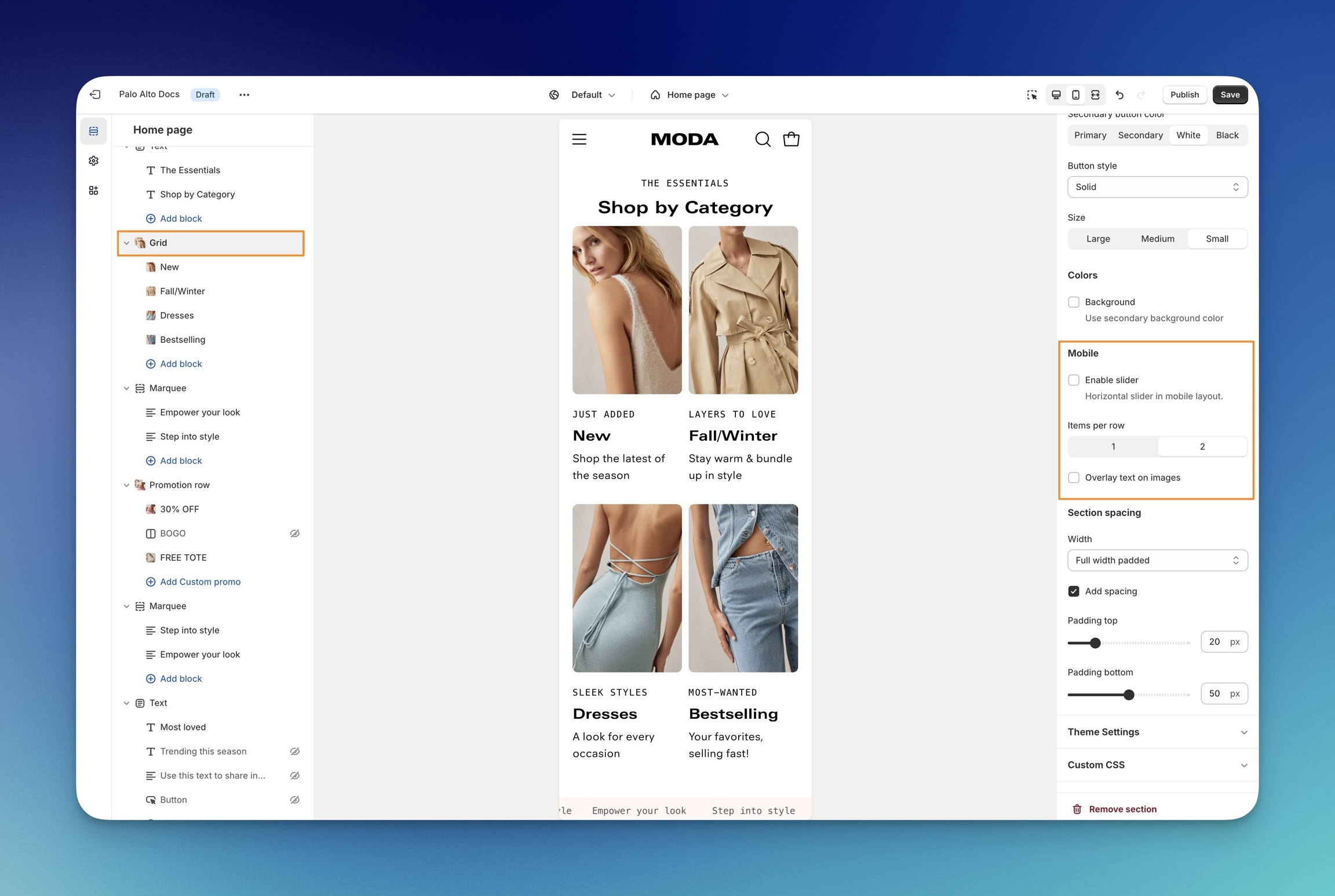Unhide the BOGO block

(x=294, y=533)
